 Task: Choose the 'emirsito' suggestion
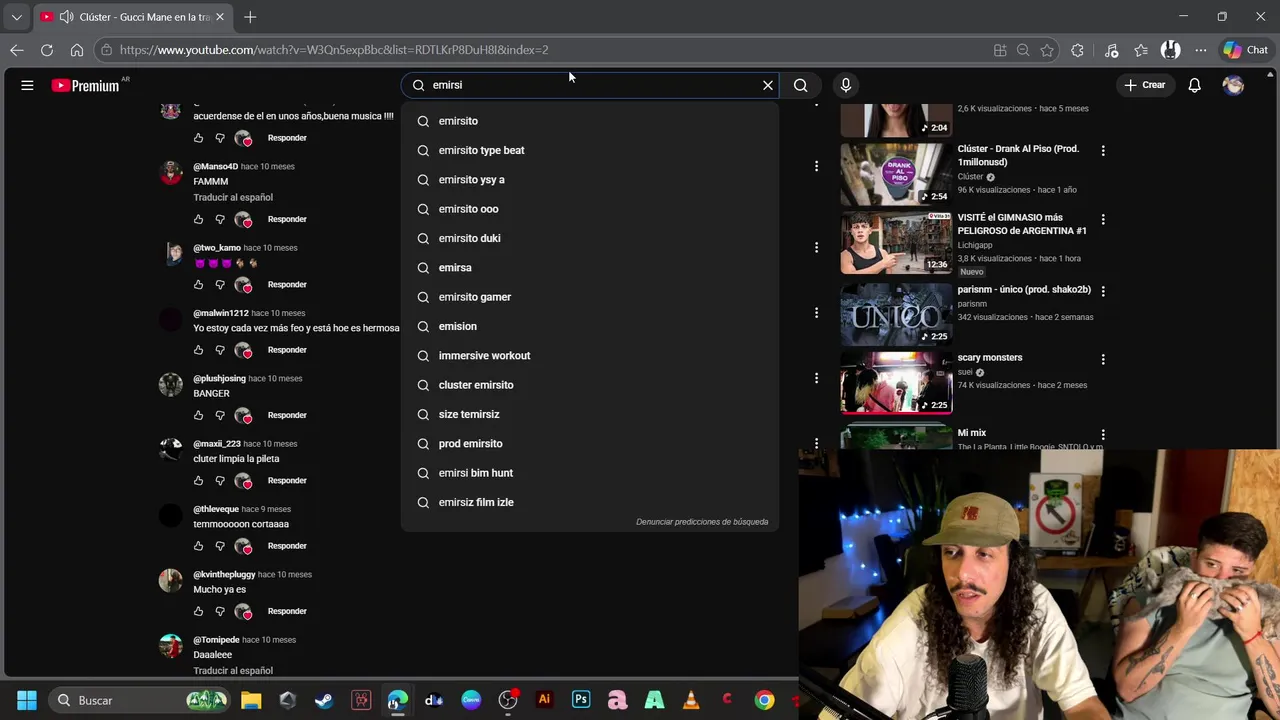tap(590, 121)
